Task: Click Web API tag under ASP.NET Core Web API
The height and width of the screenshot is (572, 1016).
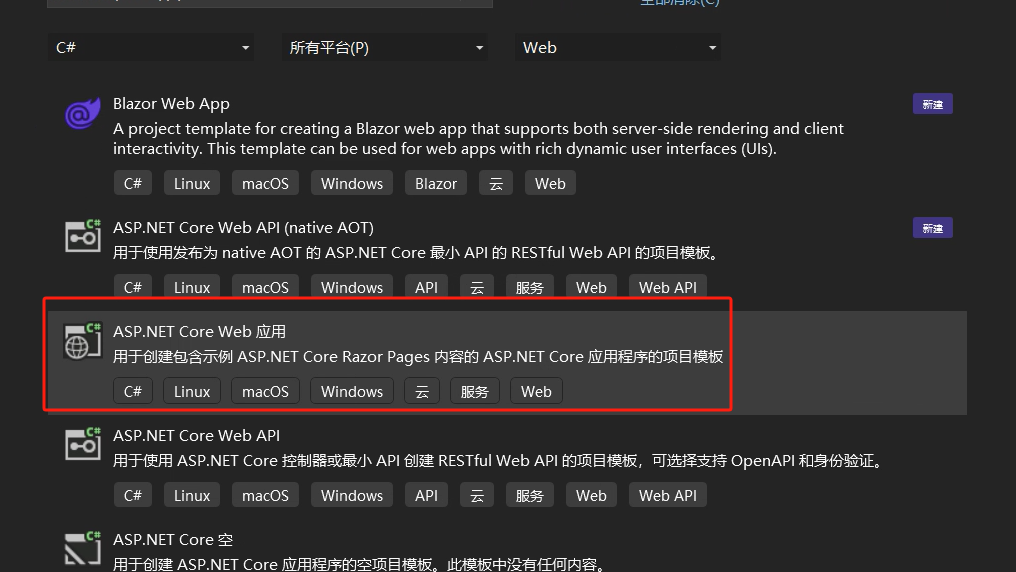Action: tap(667, 495)
